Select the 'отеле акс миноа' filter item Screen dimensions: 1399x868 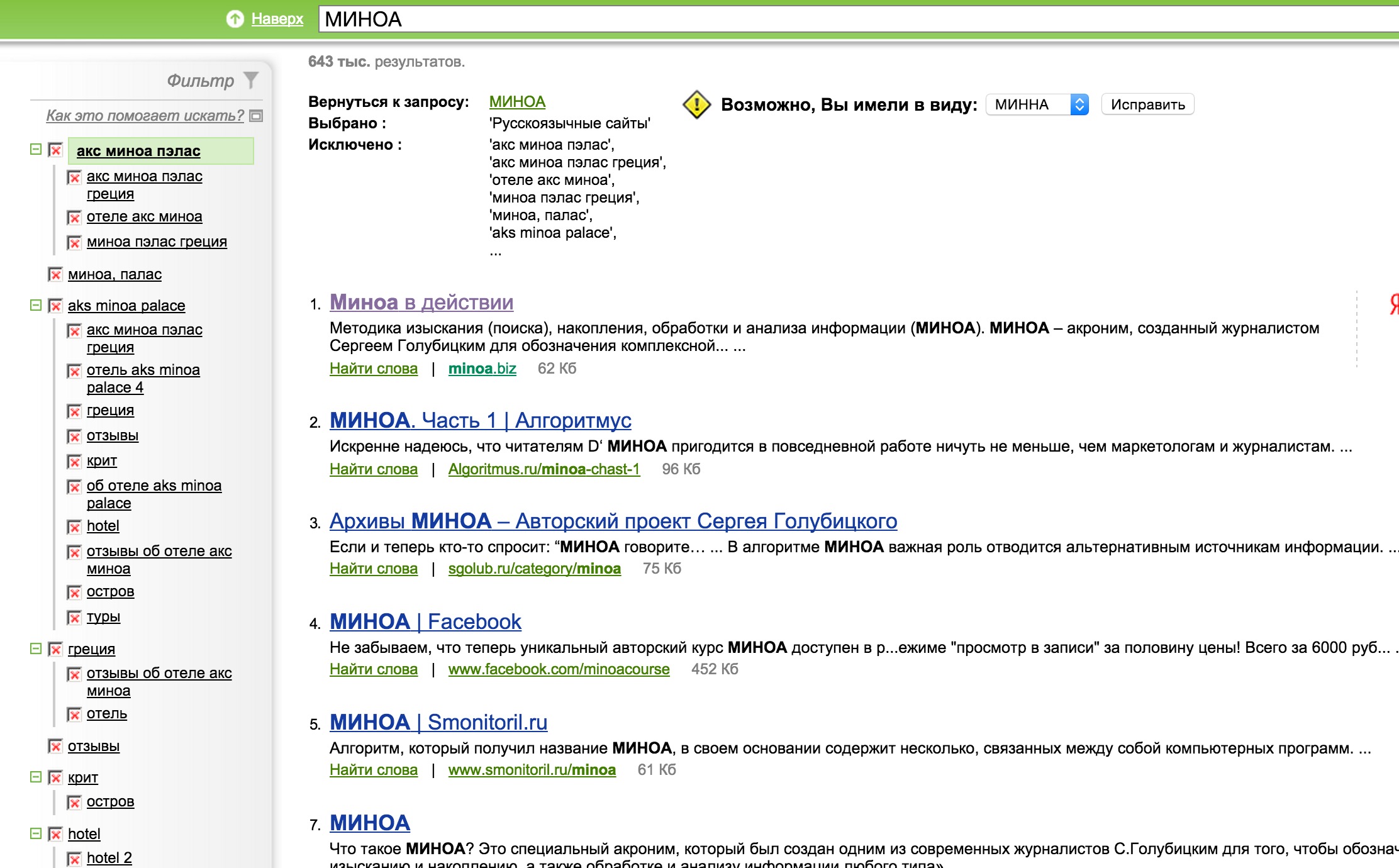click(x=144, y=216)
